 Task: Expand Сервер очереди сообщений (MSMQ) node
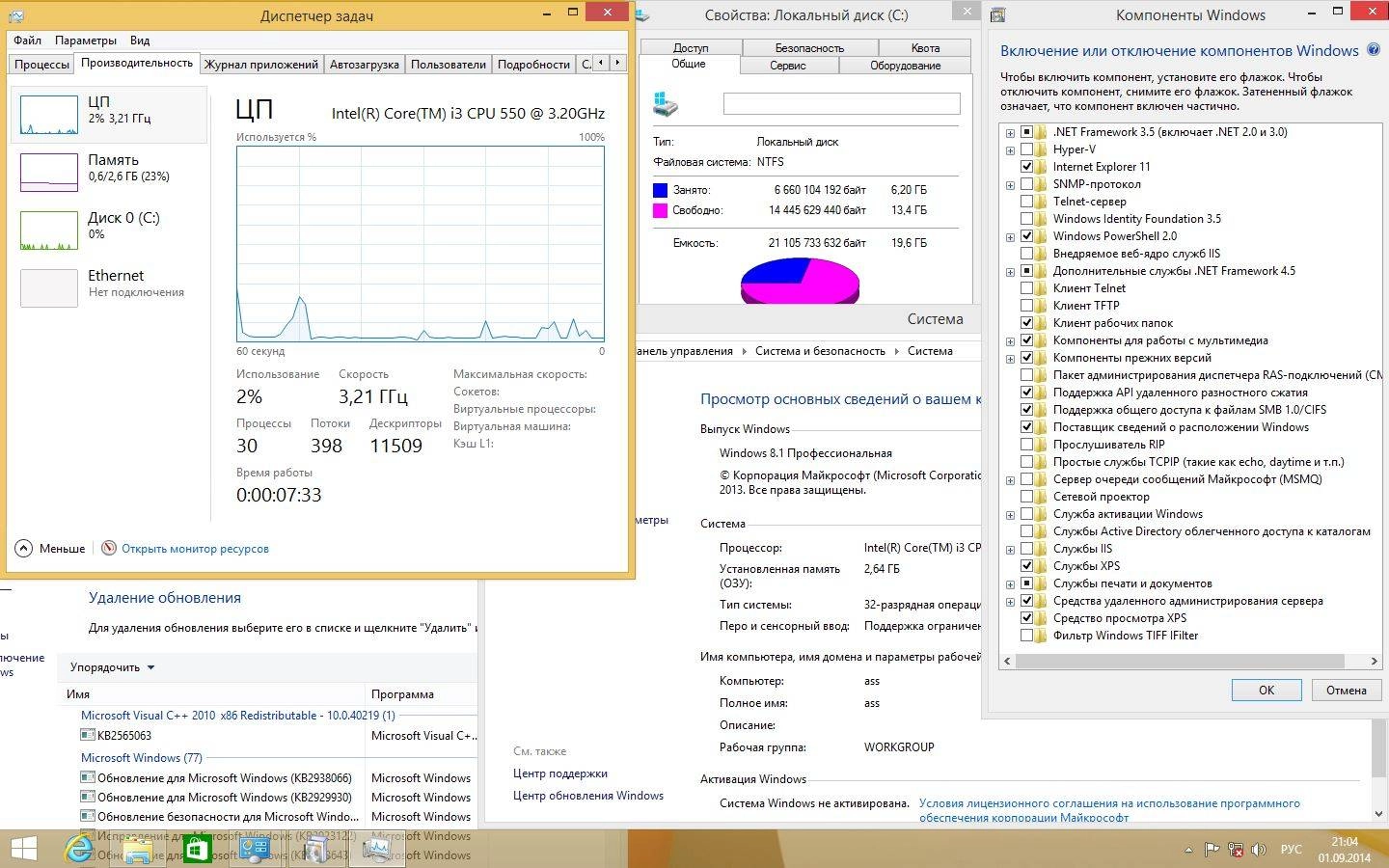click(1010, 479)
